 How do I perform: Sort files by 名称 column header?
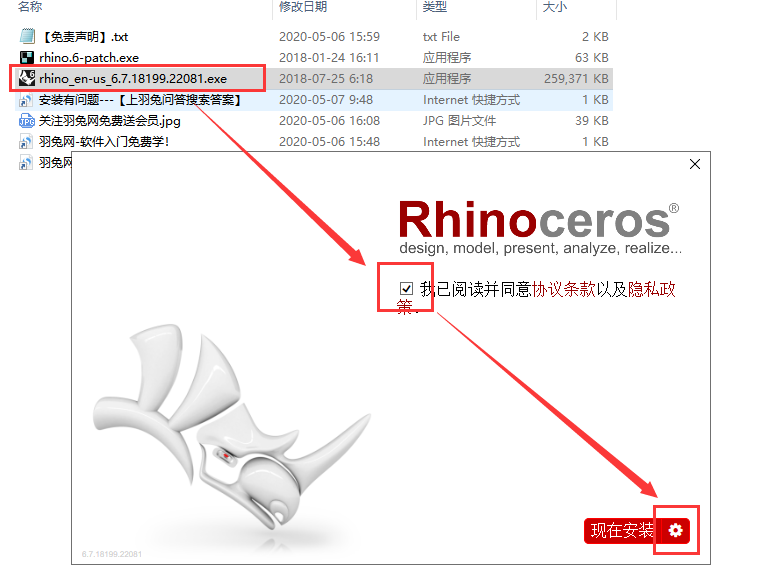[30, 7]
